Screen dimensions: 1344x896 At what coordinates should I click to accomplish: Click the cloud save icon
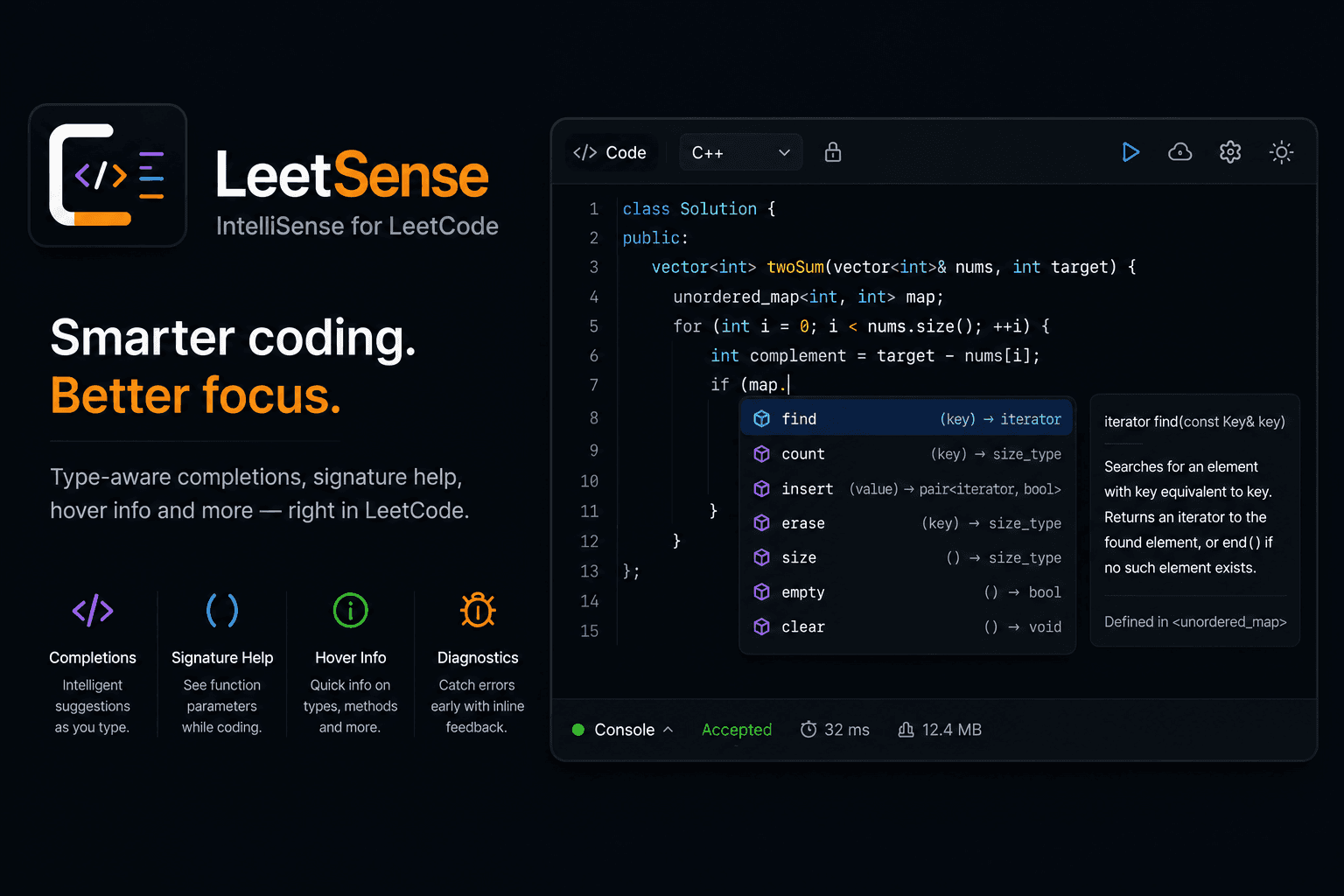point(1180,152)
